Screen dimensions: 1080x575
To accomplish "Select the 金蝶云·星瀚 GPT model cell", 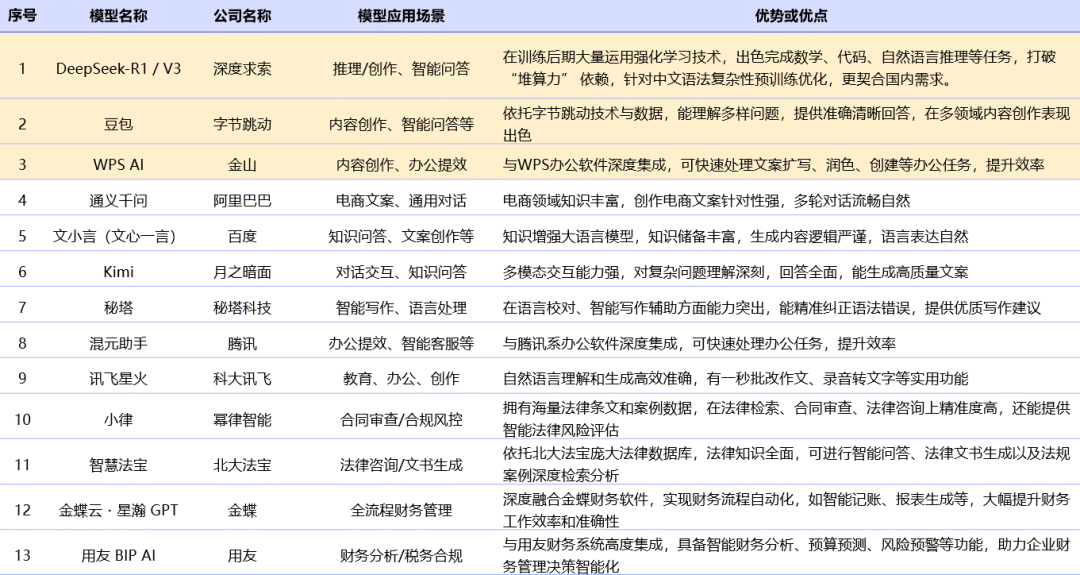I will [x=118, y=510].
